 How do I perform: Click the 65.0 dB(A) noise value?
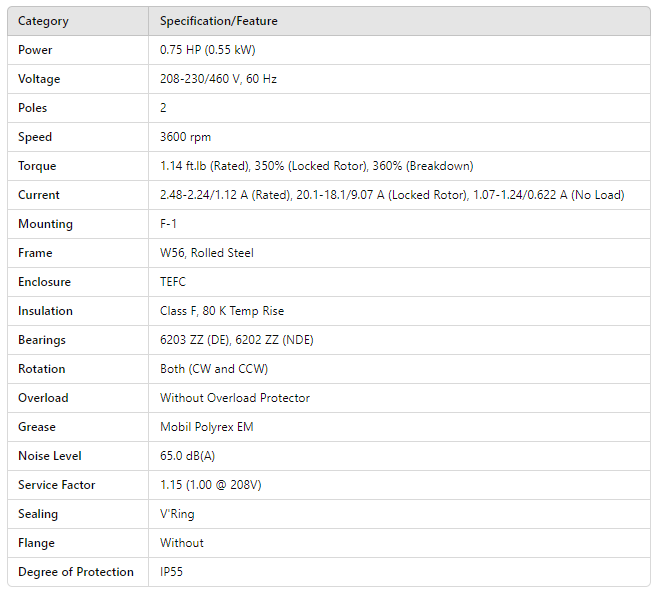pos(188,456)
